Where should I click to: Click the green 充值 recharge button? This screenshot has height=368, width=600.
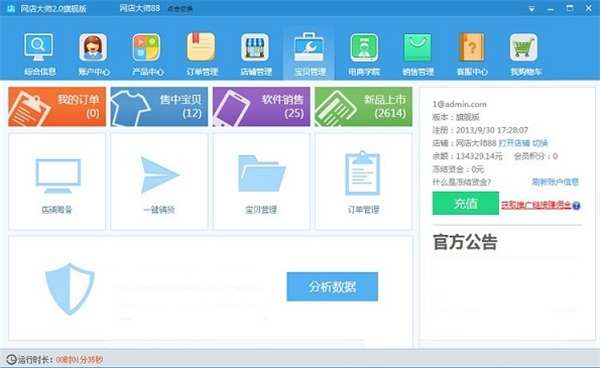(x=466, y=204)
